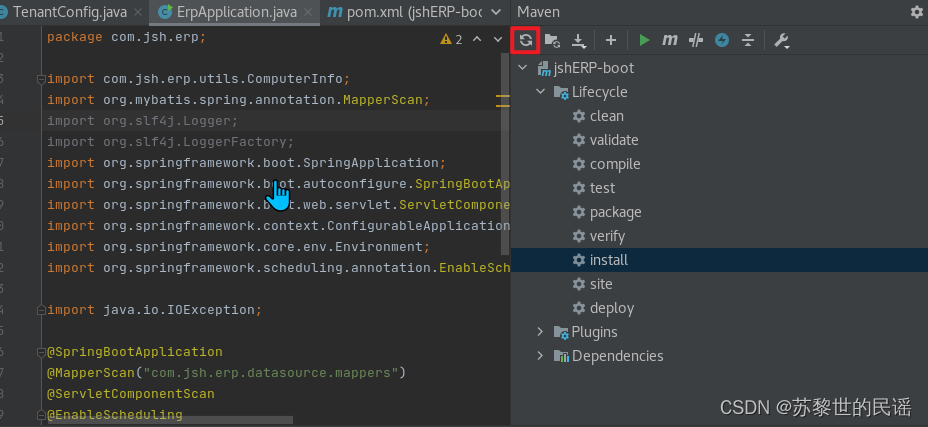The width and height of the screenshot is (928, 427).
Task: Click the editor vertical scrollbar
Action: tap(505, 154)
